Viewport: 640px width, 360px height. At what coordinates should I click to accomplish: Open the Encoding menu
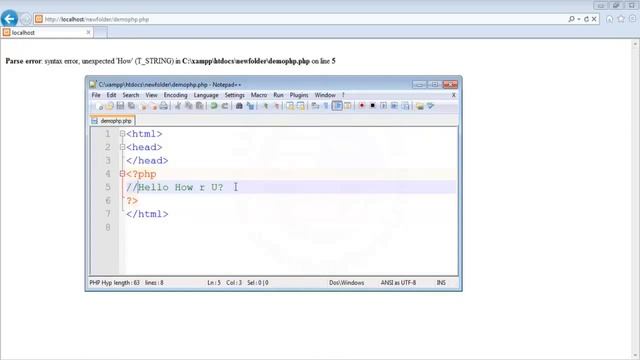(176, 95)
